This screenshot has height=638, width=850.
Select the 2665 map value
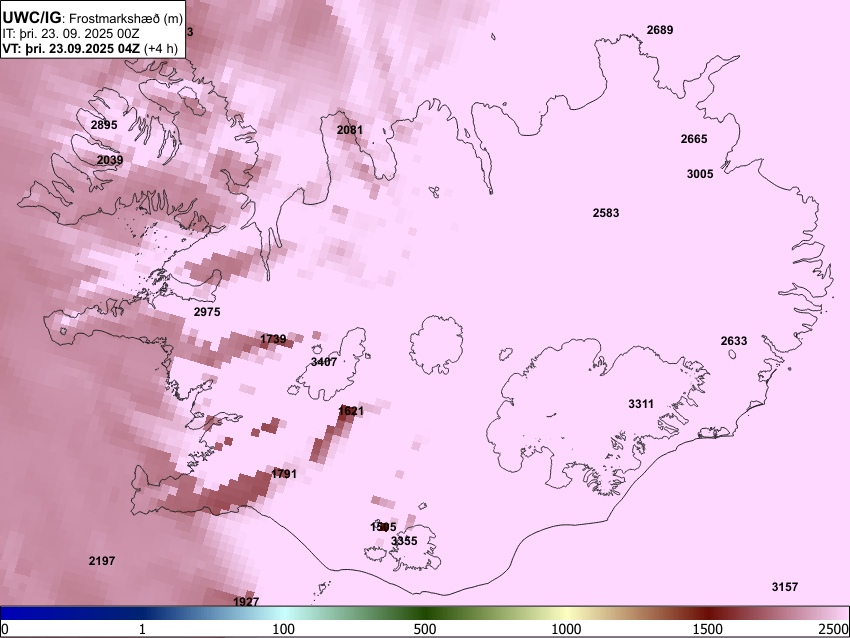(694, 139)
